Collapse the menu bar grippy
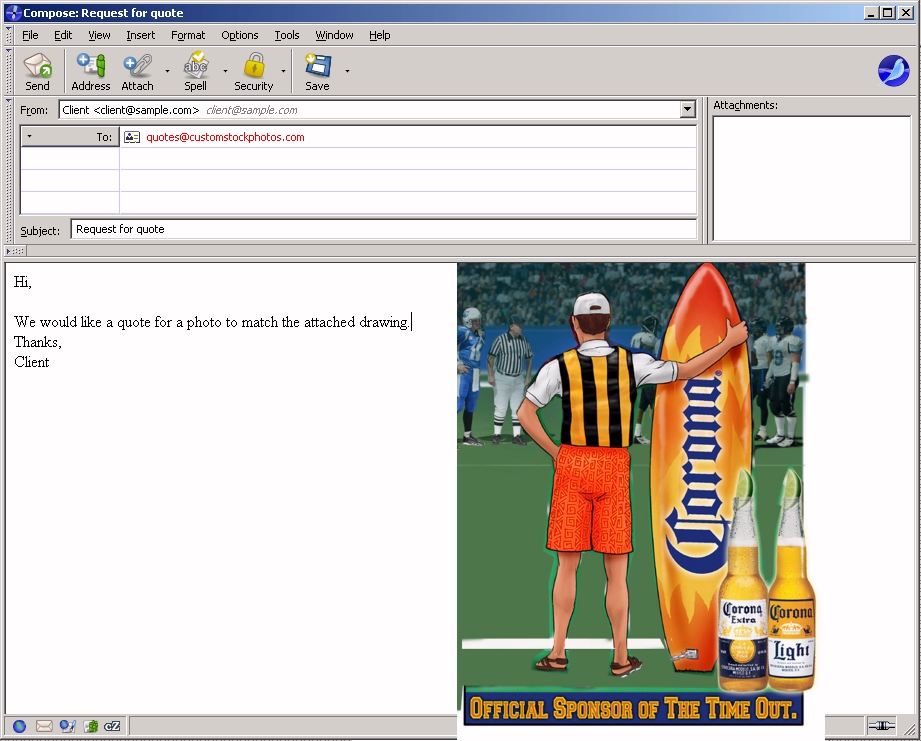Viewport: 921px width, 741px height. click(x=9, y=35)
